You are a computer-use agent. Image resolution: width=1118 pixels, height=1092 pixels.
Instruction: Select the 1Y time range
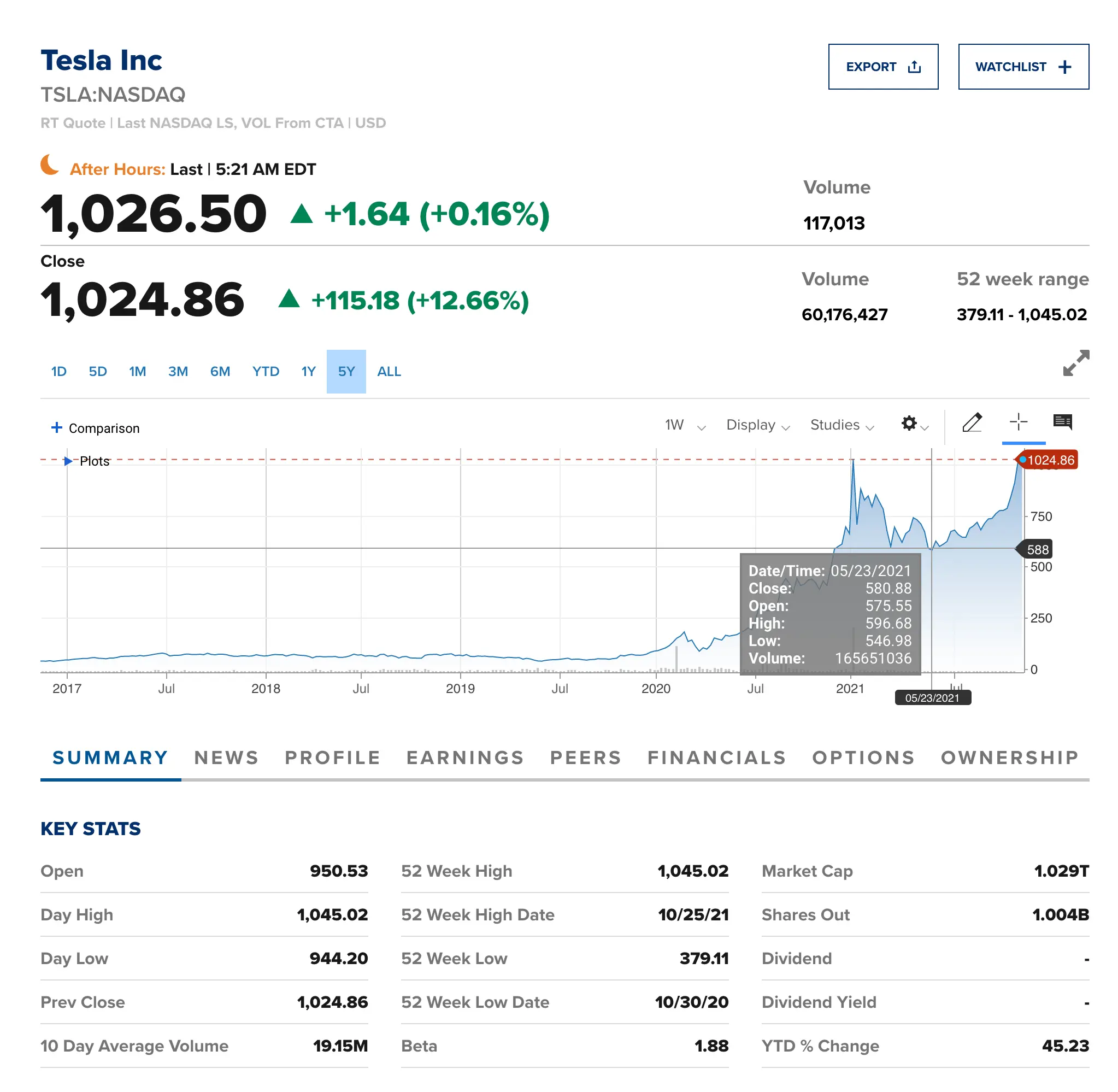point(308,372)
